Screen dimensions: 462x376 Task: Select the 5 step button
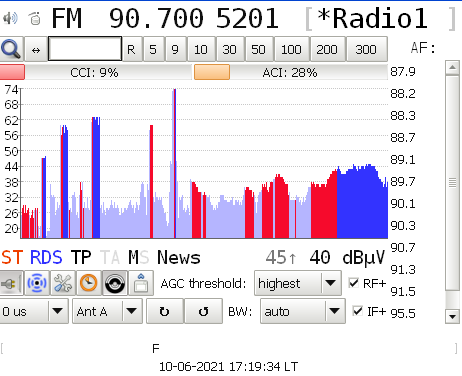click(153, 49)
